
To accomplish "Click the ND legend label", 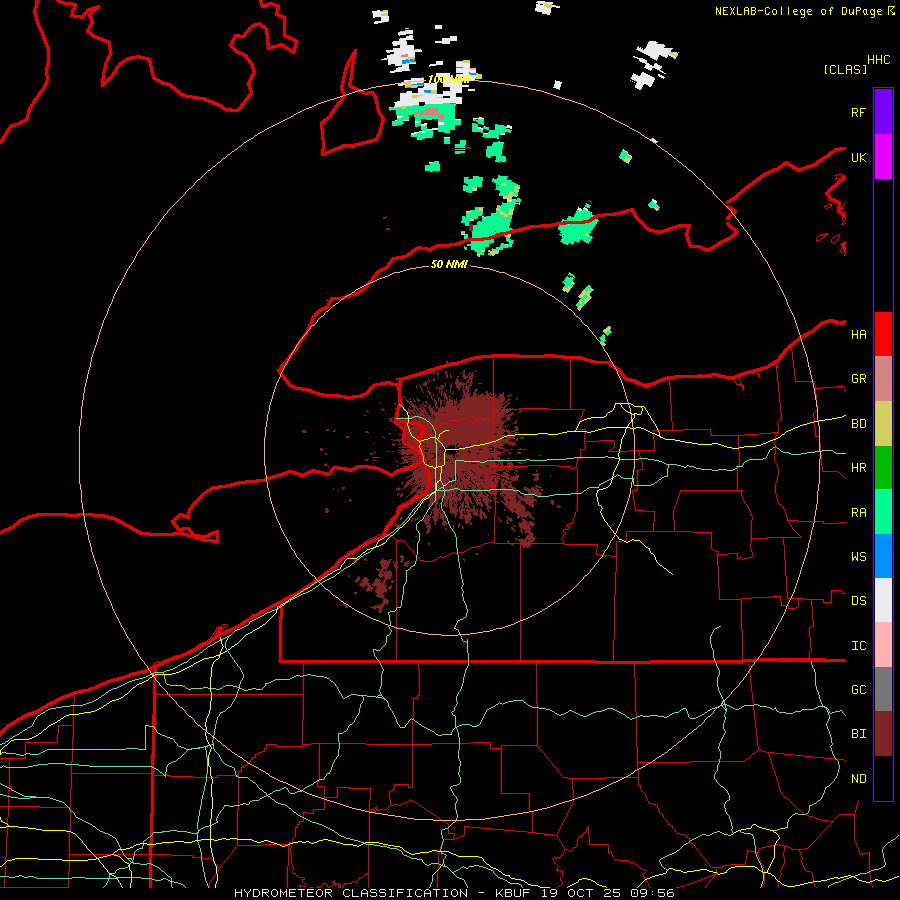I will point(858,779).
